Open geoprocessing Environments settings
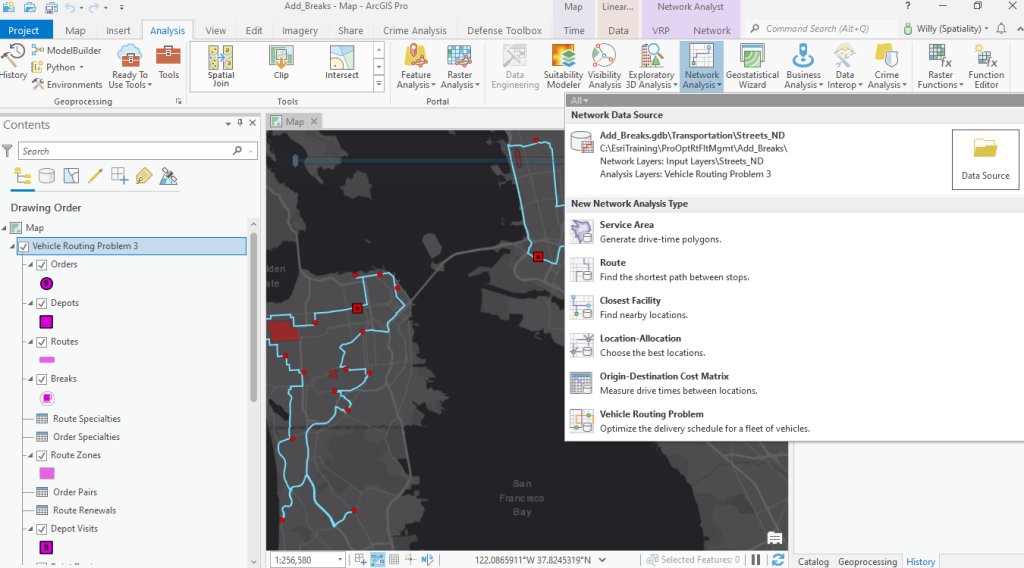Screen dimensions: 1024x568 (67, 84)
